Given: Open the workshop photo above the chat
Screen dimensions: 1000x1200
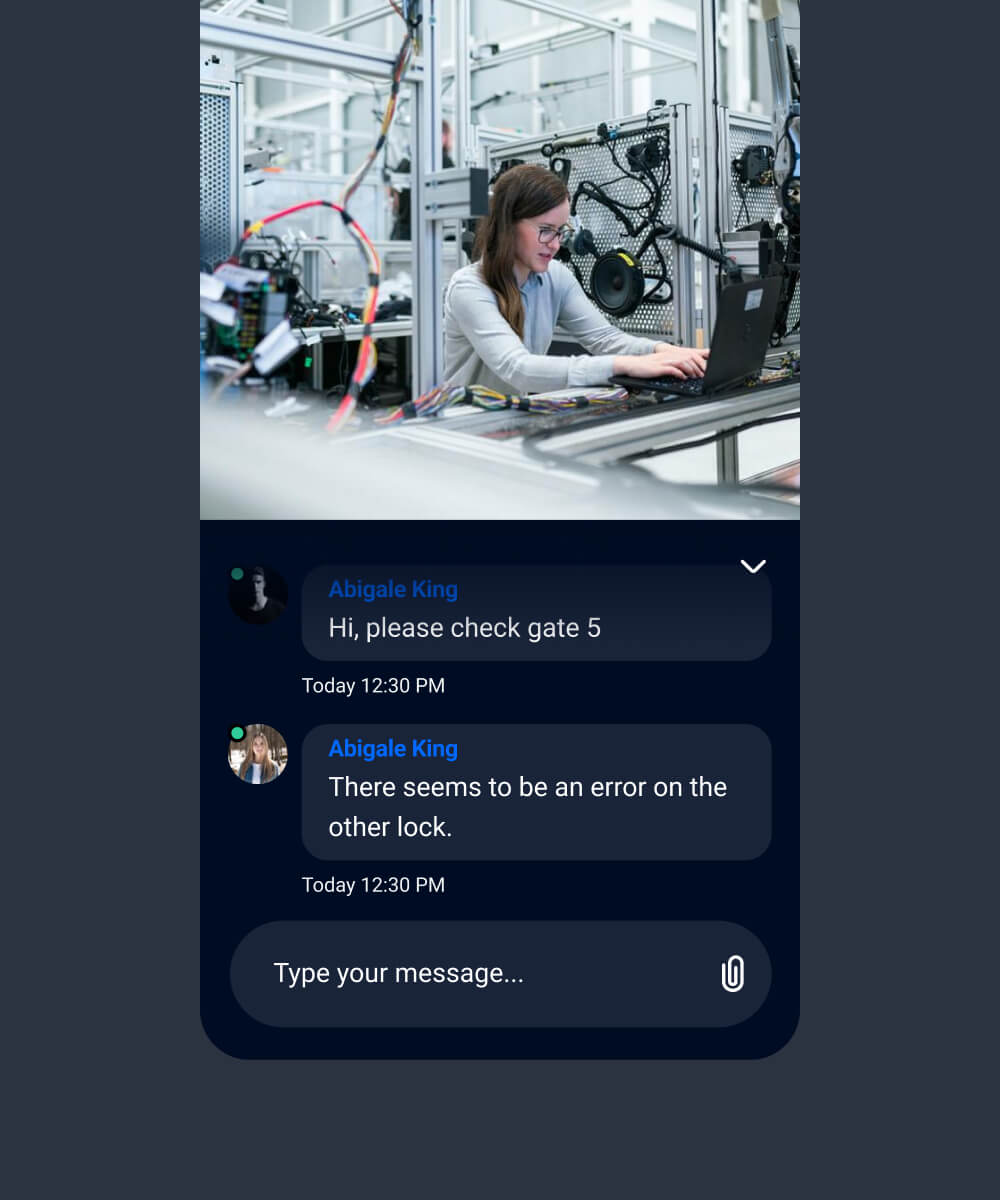Looking at the screenshot, I should [500, 260].
